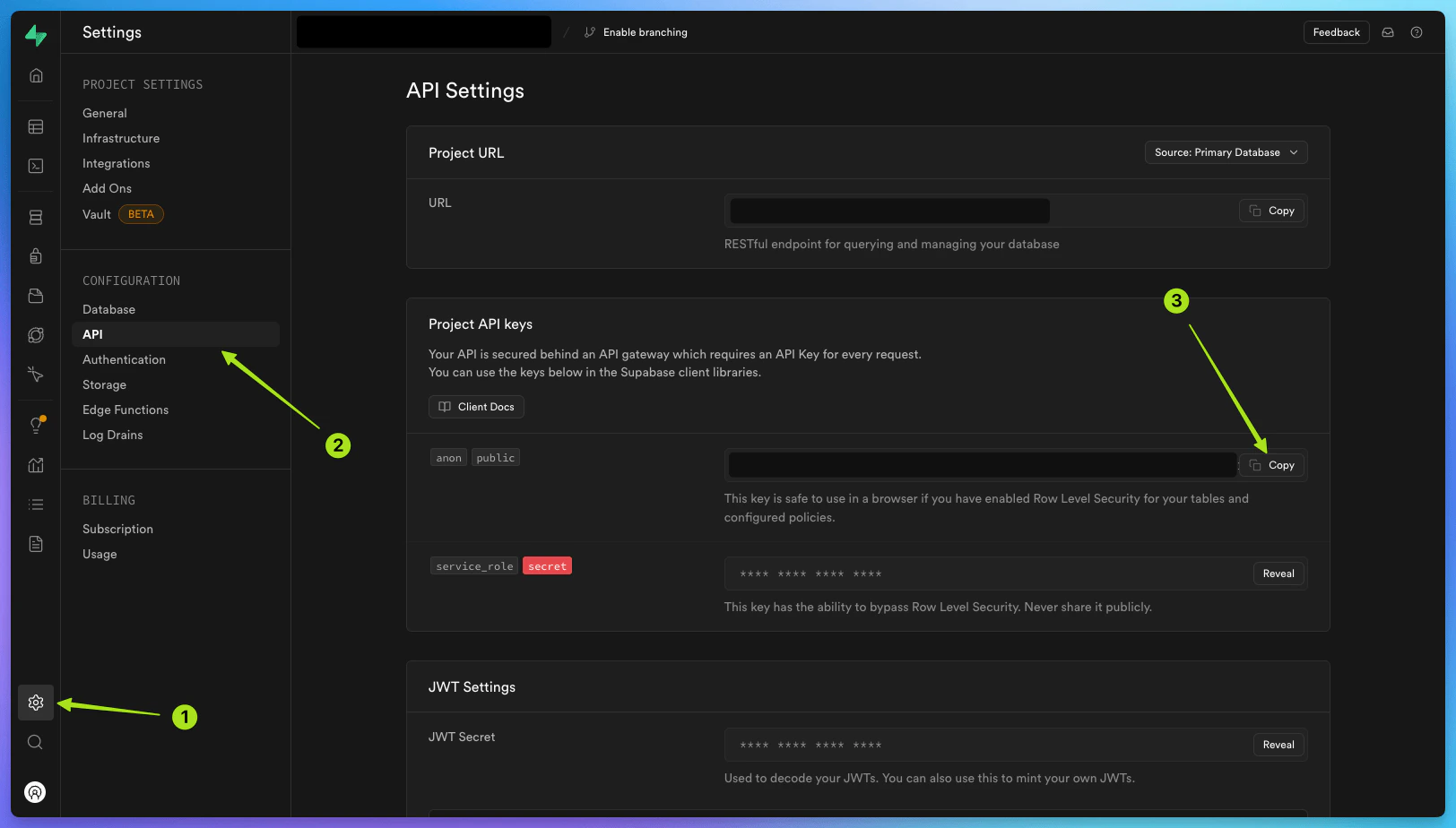Image resolution: width=1456 pixels, height=828 pixels.
Task: Select the Database icon in the sidebar
Action: [x=35, y=216]
